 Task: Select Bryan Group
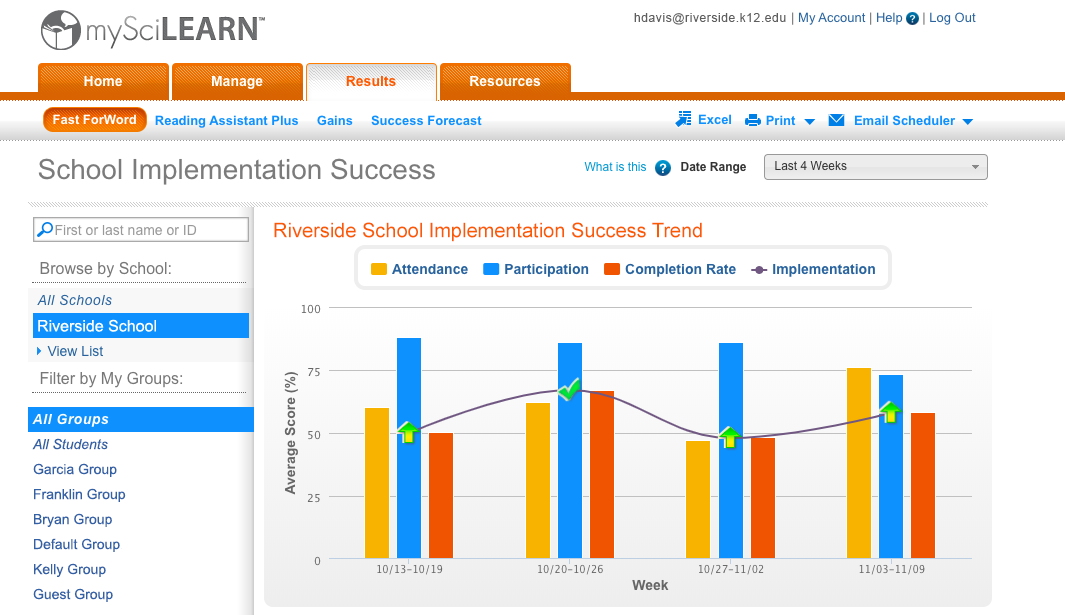coord(73,519)
